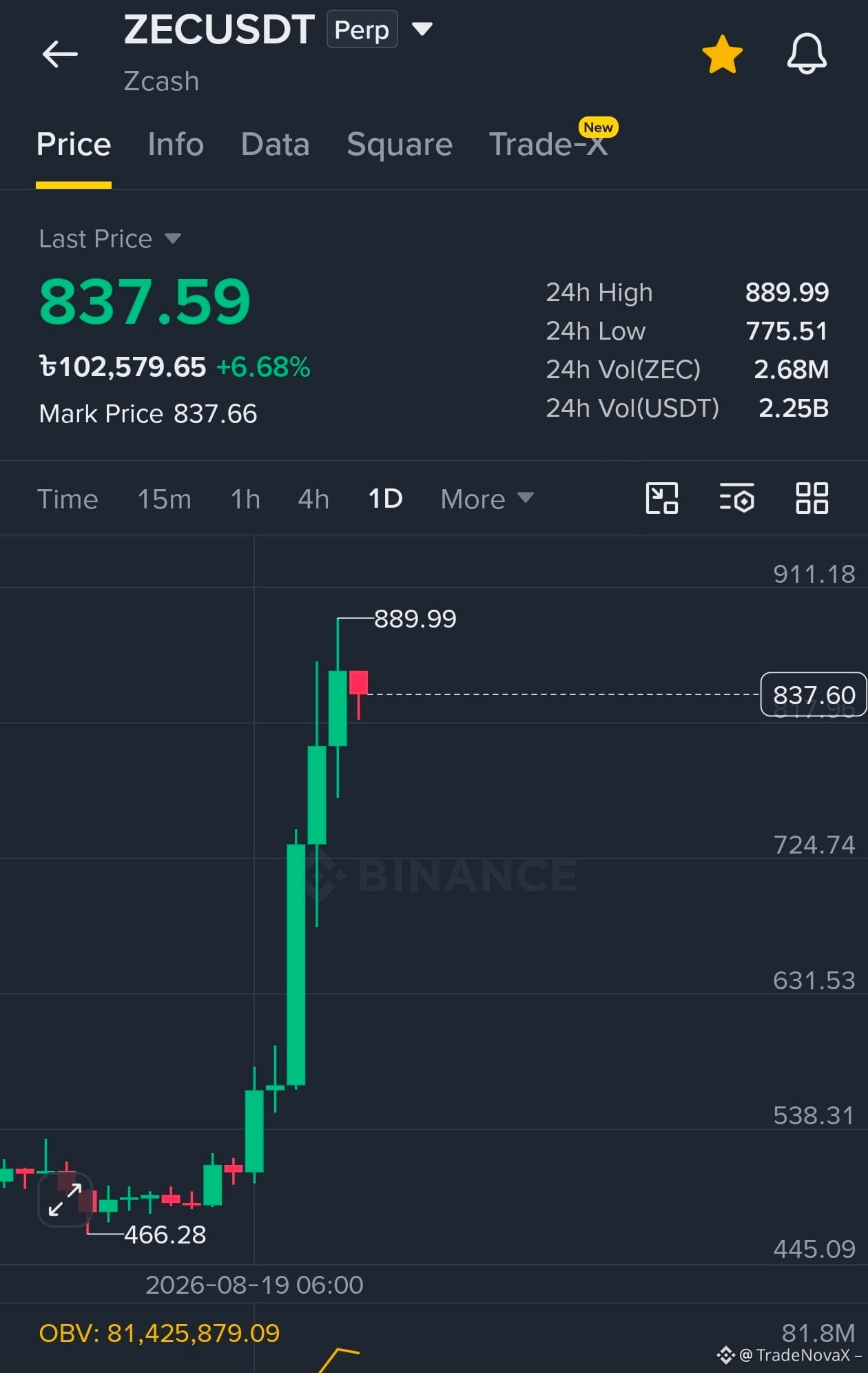This screenshot has width=868, height=1373.
Task: Tap the 24h Vol(USDT) value 2.25B
Action: click(794, 409)
